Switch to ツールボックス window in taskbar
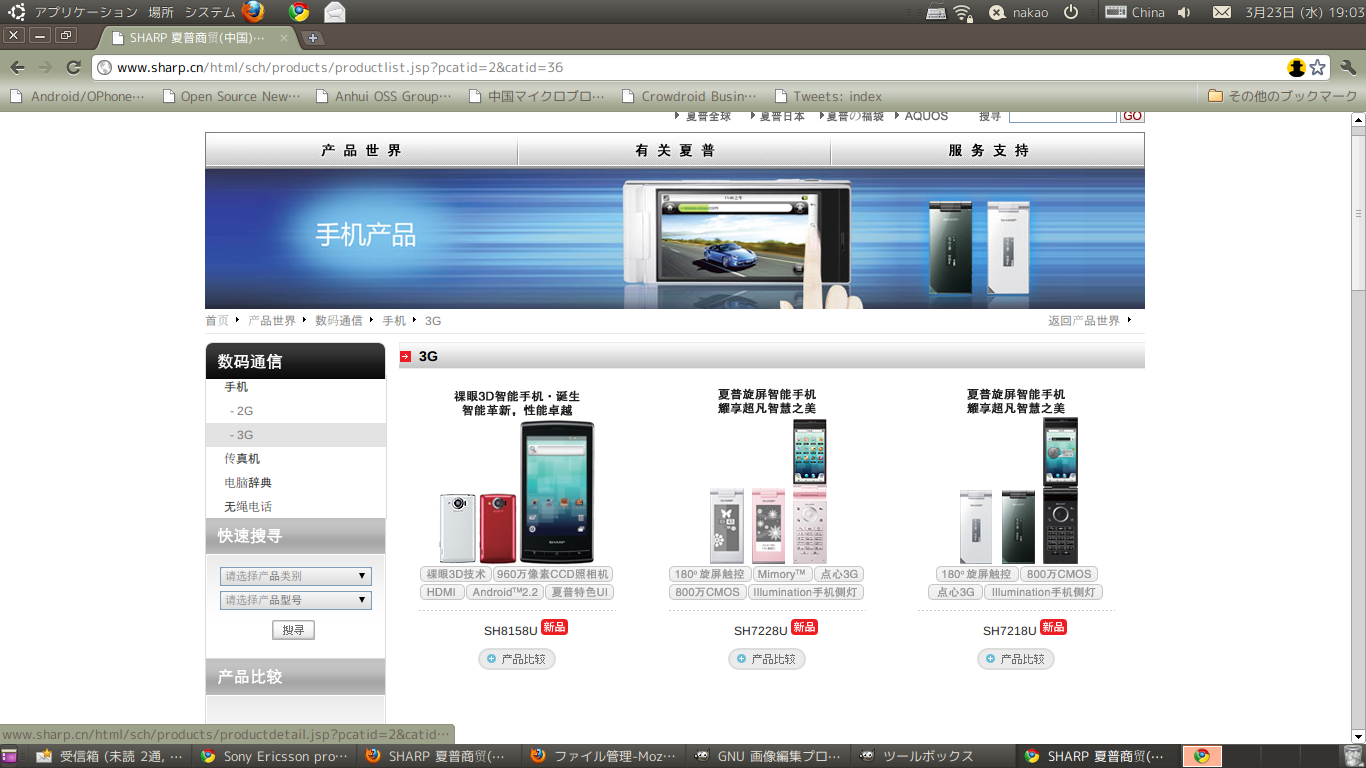 933,756
